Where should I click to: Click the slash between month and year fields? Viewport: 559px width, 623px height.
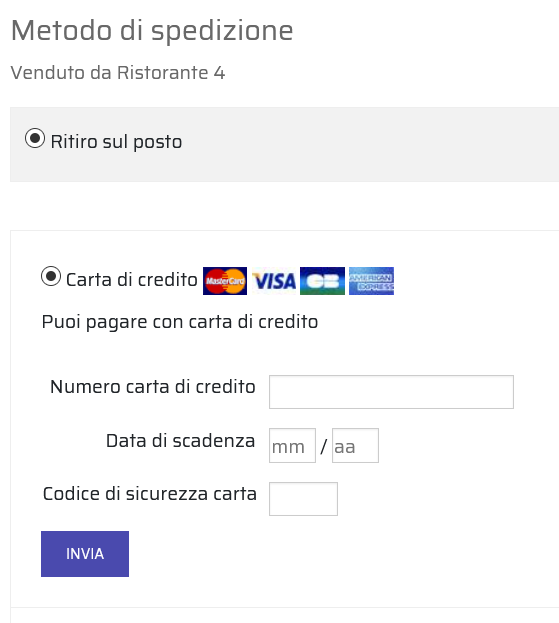[324, 447]
